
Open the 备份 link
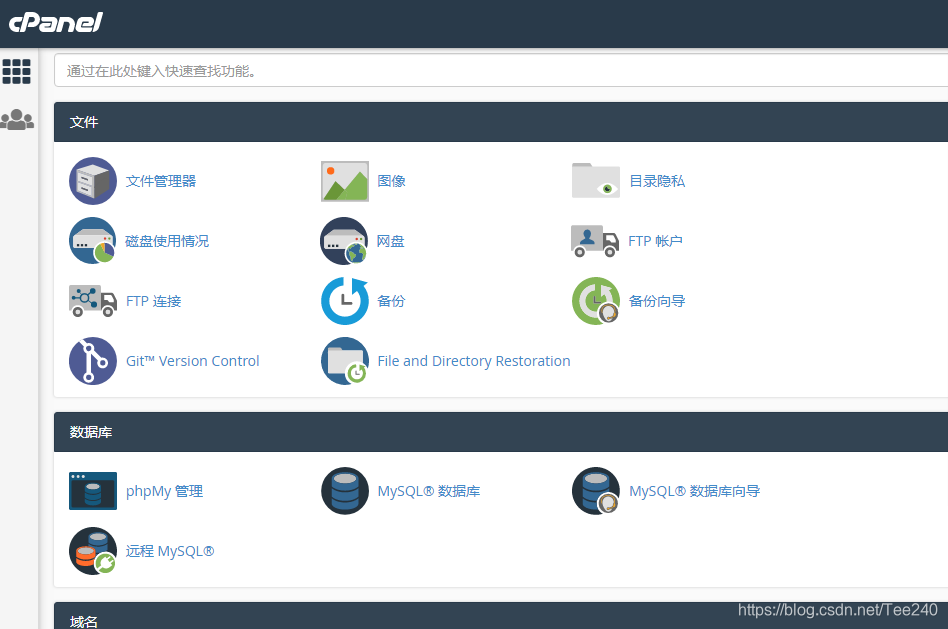coord(391,301)
